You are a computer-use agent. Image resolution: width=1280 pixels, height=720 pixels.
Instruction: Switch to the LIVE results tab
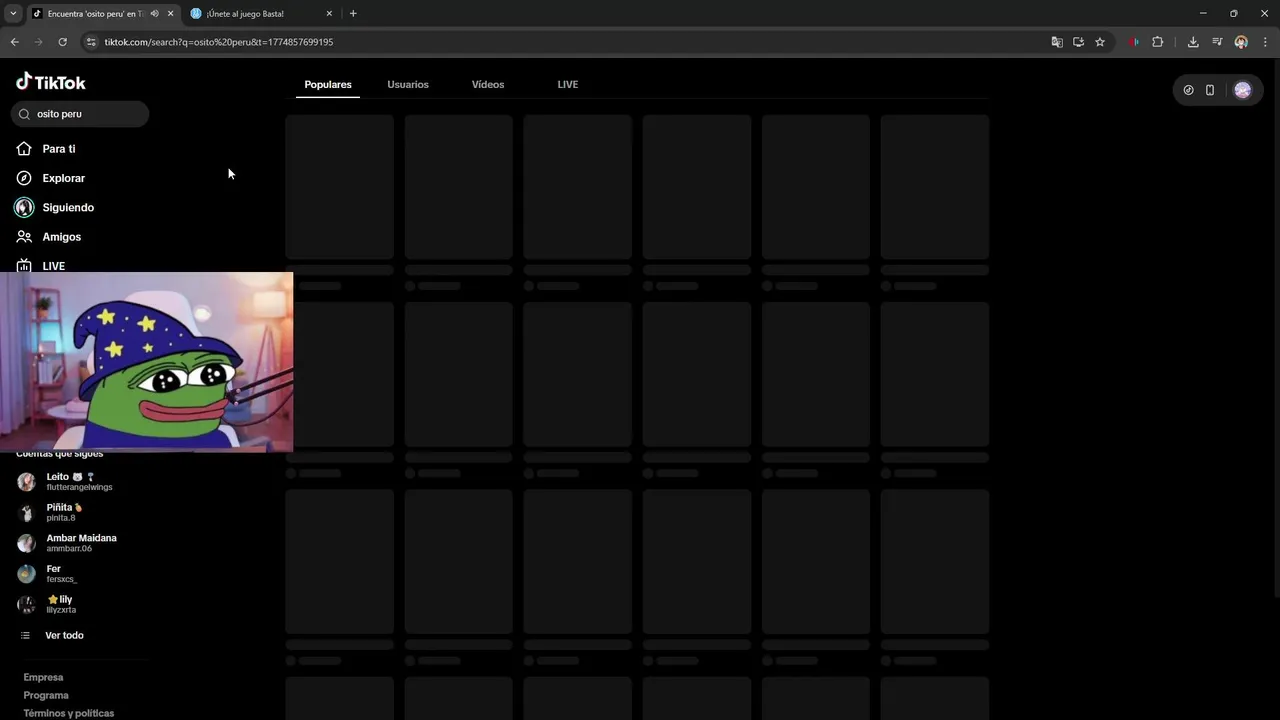tap(568, 85)
